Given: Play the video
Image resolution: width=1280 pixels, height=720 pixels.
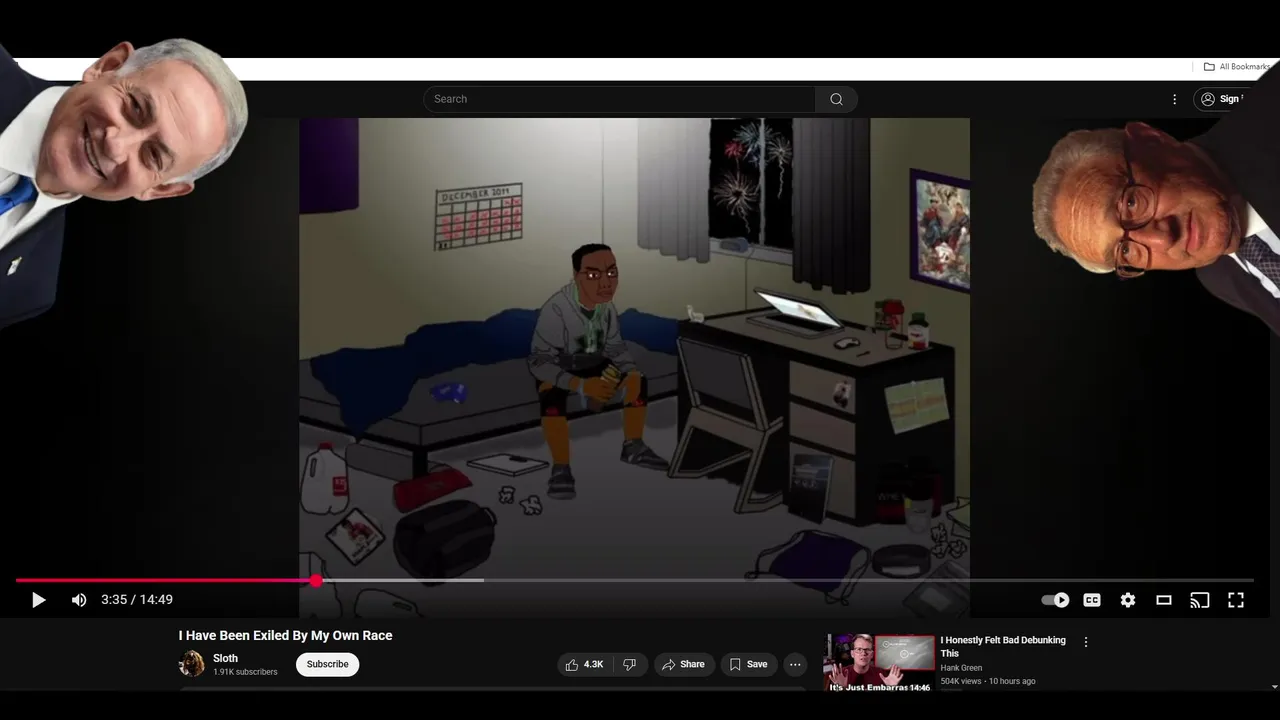Looking at the screenshot, I should coord(39,600).
